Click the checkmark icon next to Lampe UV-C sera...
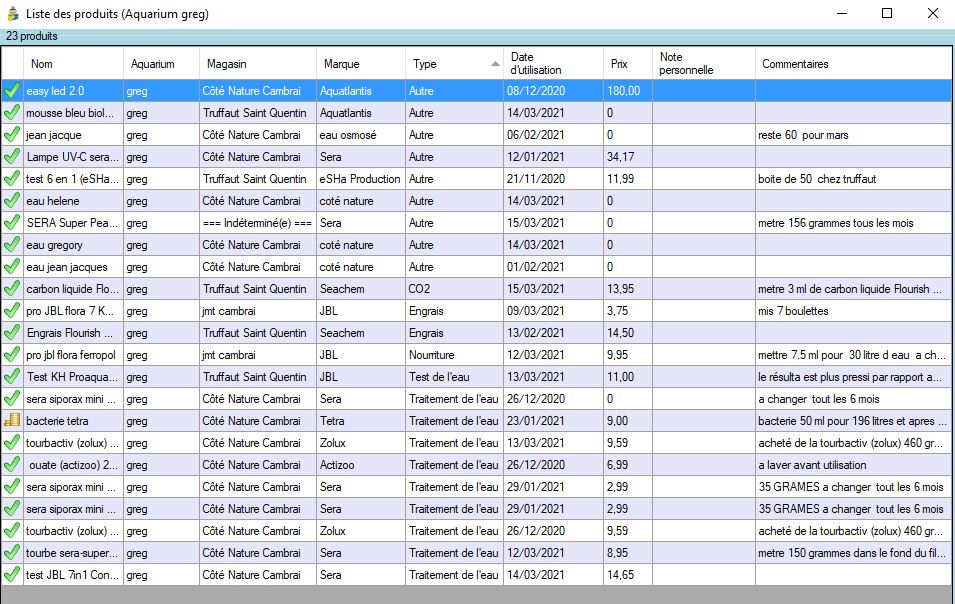955x604 pixels. pos(12,156)
